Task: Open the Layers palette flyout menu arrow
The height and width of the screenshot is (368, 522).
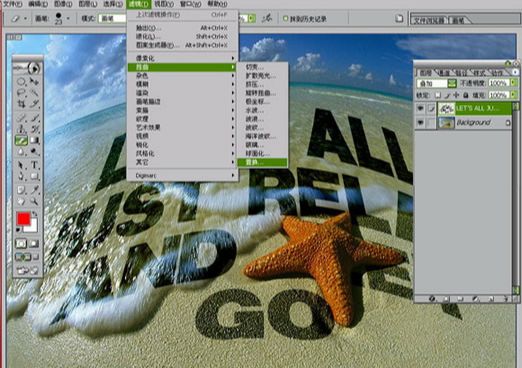Action: click(515, 72)
